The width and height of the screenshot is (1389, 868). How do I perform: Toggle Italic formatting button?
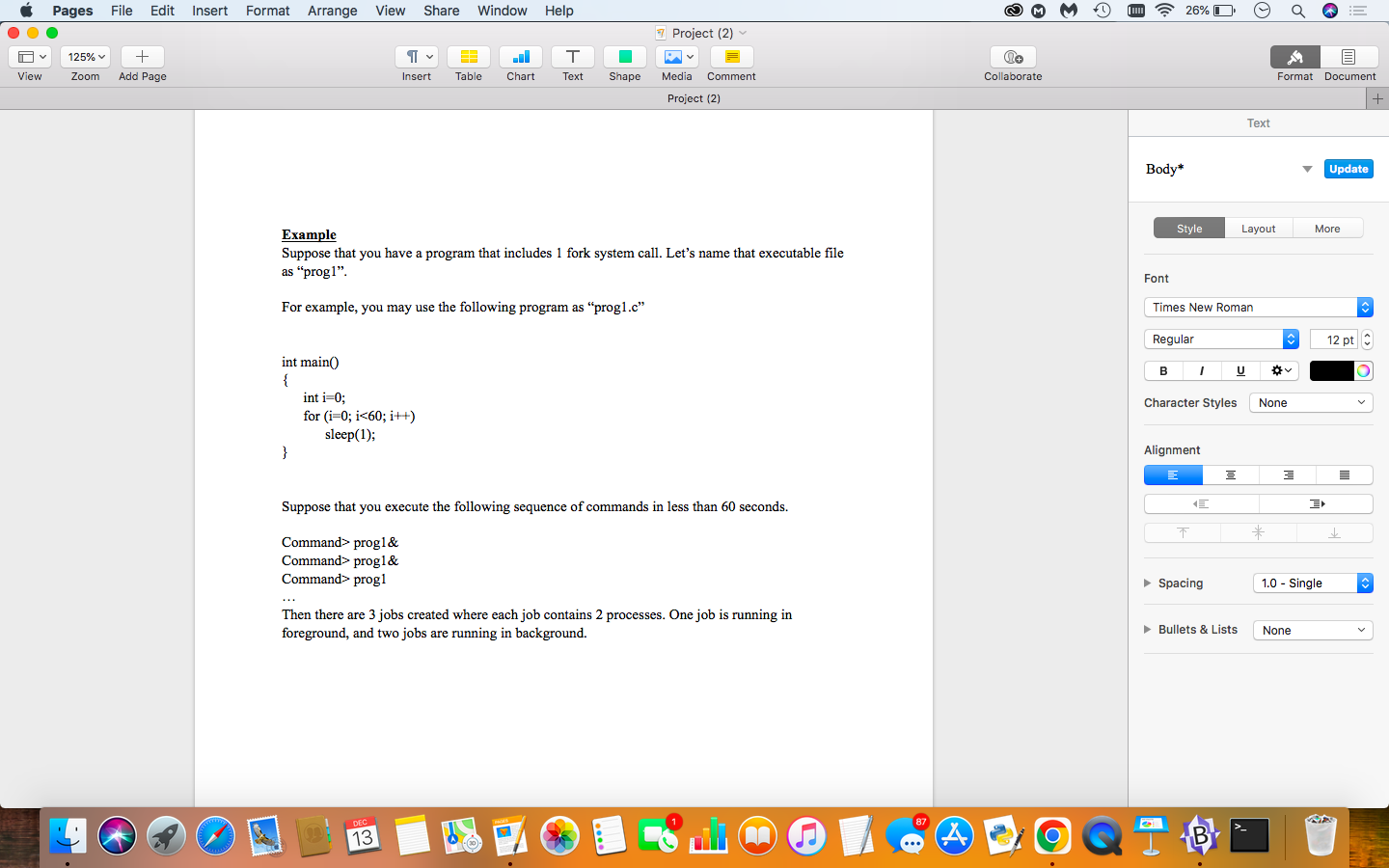click(1202, 370)
